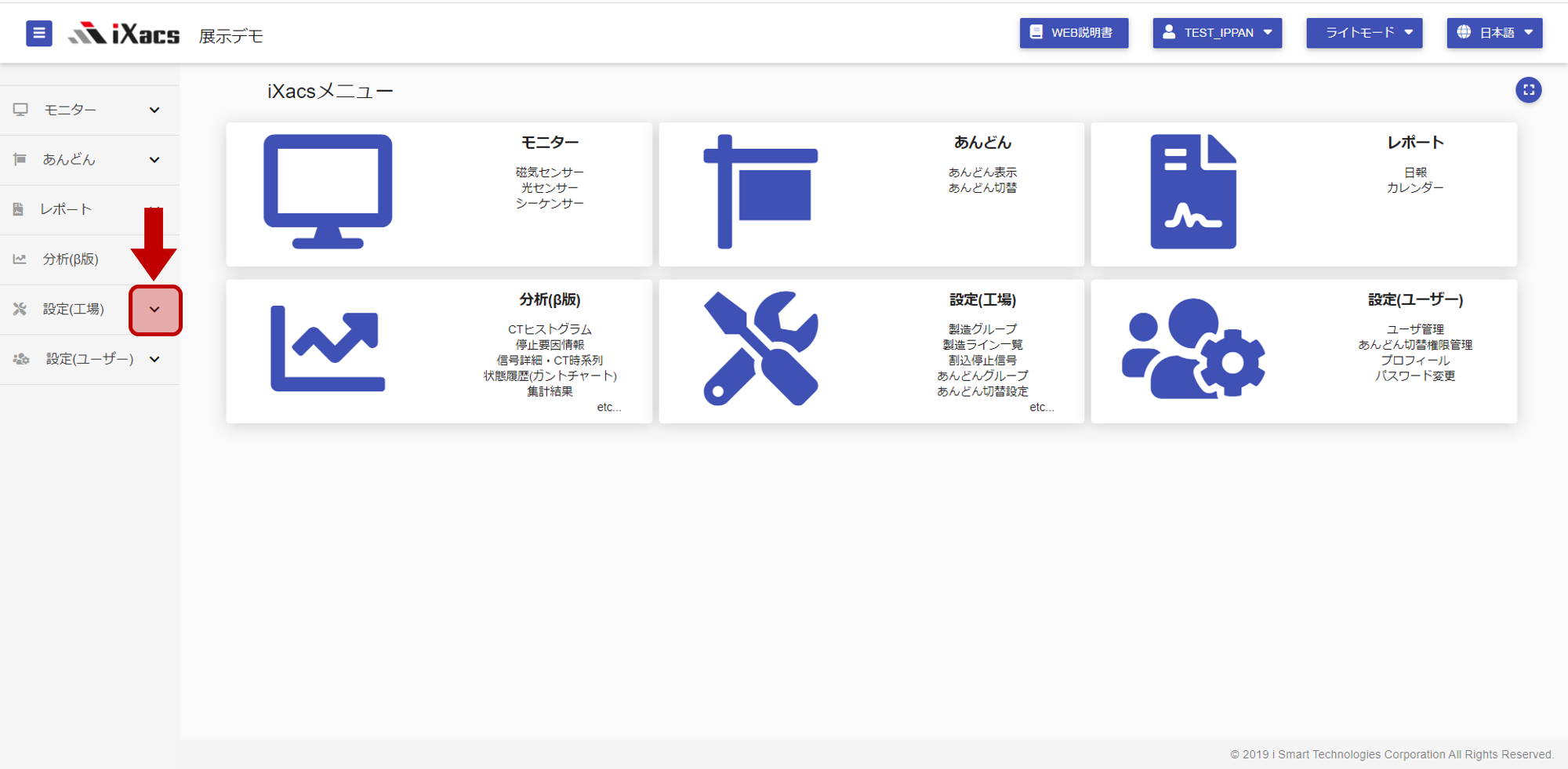Click the 製造グループ text

click(x=982, y=329)
